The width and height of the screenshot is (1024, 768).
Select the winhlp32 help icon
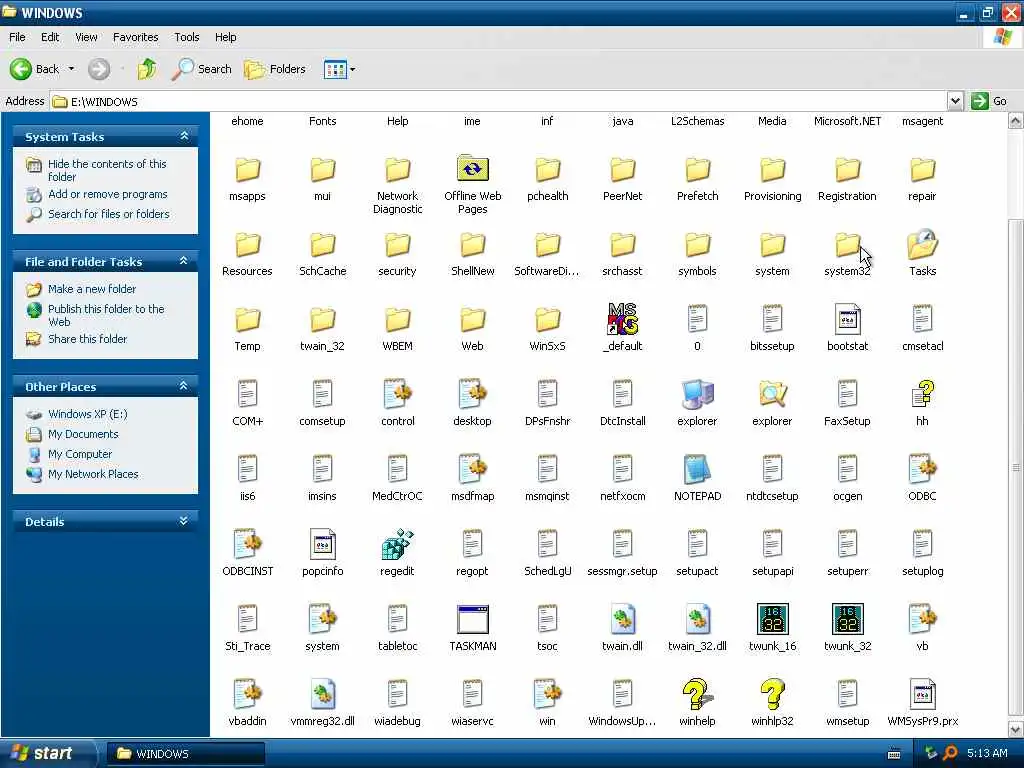point(772,694)
